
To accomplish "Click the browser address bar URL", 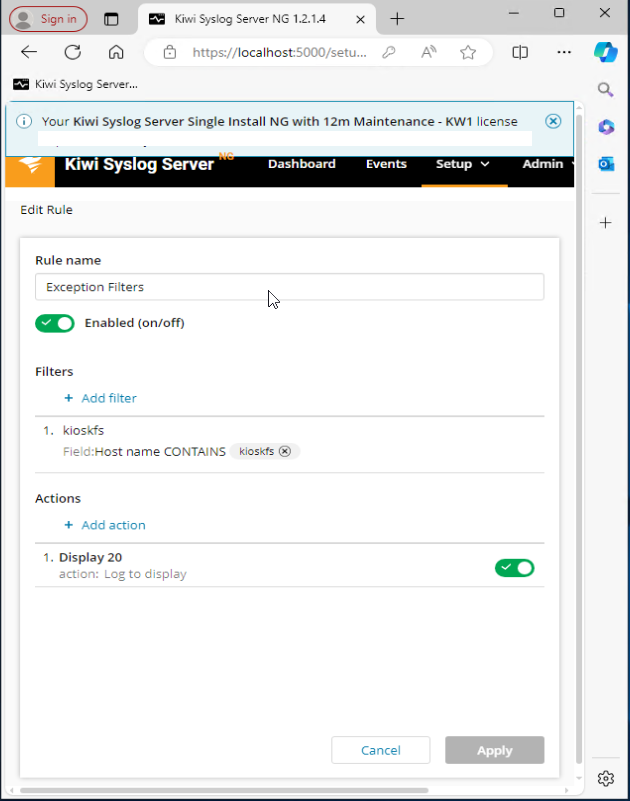I will coord(279,52).
